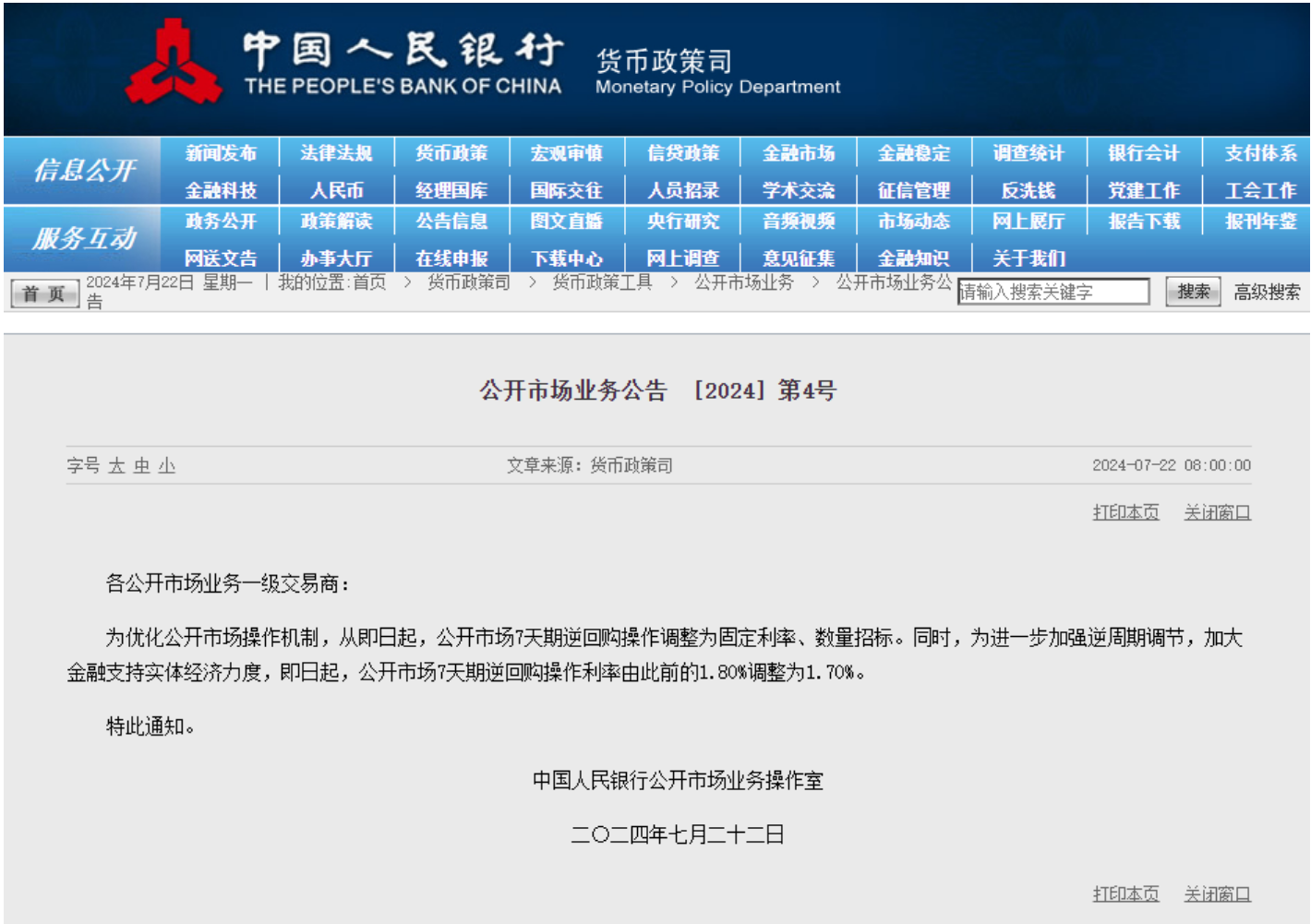1311x924 pixels.
Task: Open the 高级搜索 advanced search link
Action: click(1267, 293)
